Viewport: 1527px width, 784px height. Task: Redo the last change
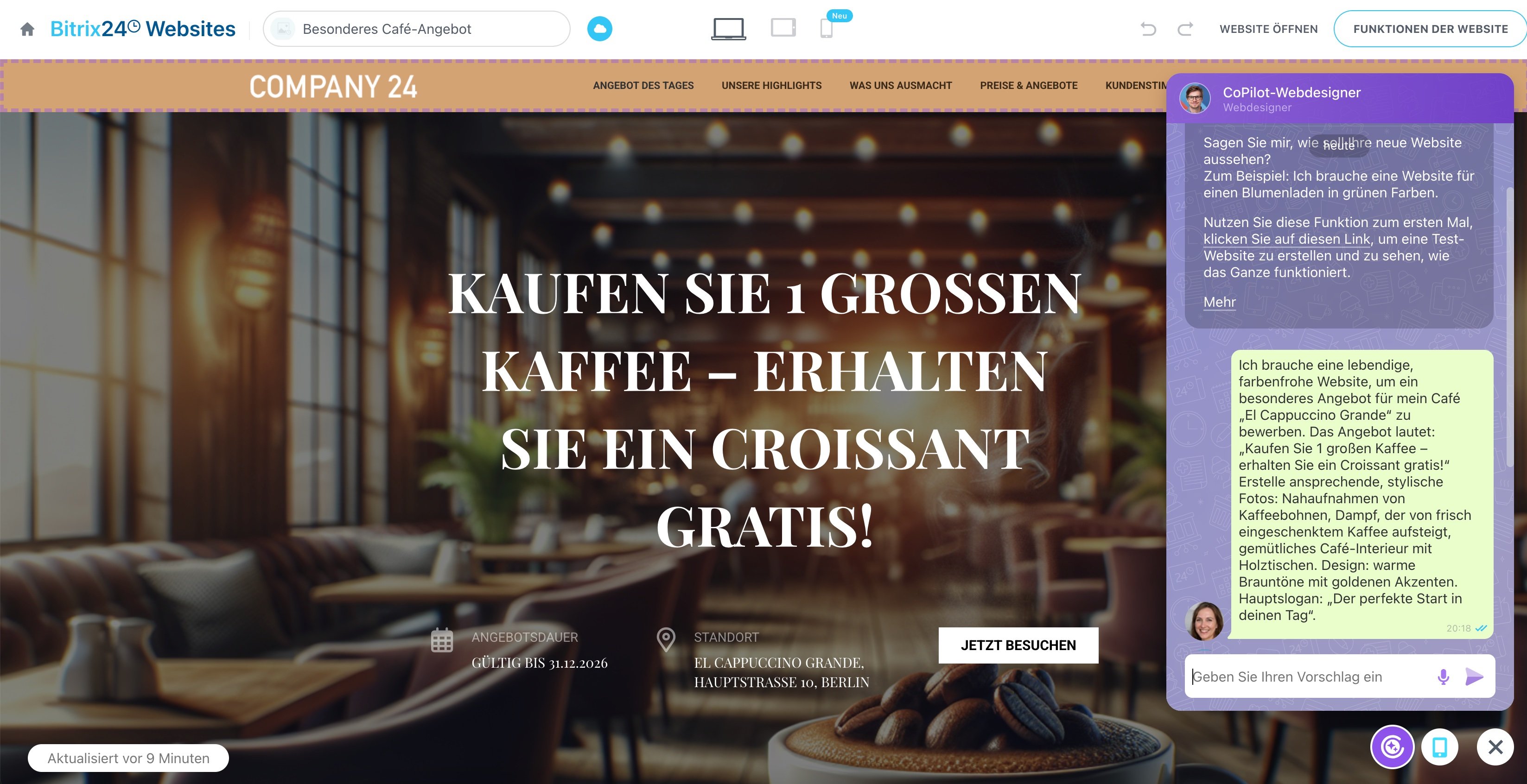pyautogui.click(x=1184, y=29)
